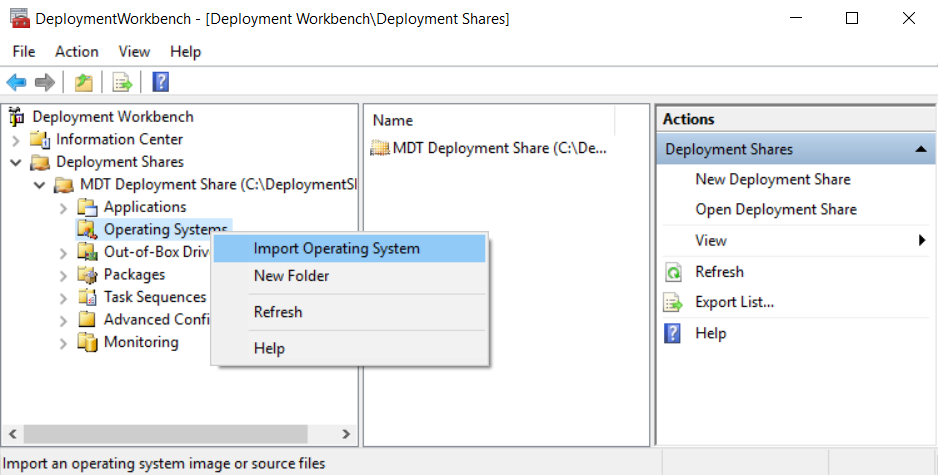Collapse the Deployment Shares actions section arrow
Image resolution: width=938 pixels, height=475 pixels.
921,149
